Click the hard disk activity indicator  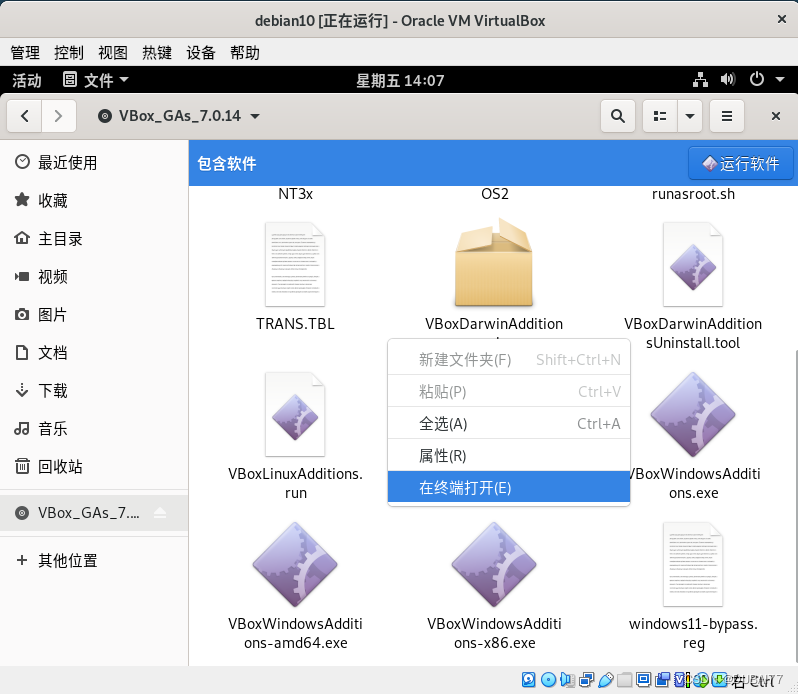tap(529, 679)
